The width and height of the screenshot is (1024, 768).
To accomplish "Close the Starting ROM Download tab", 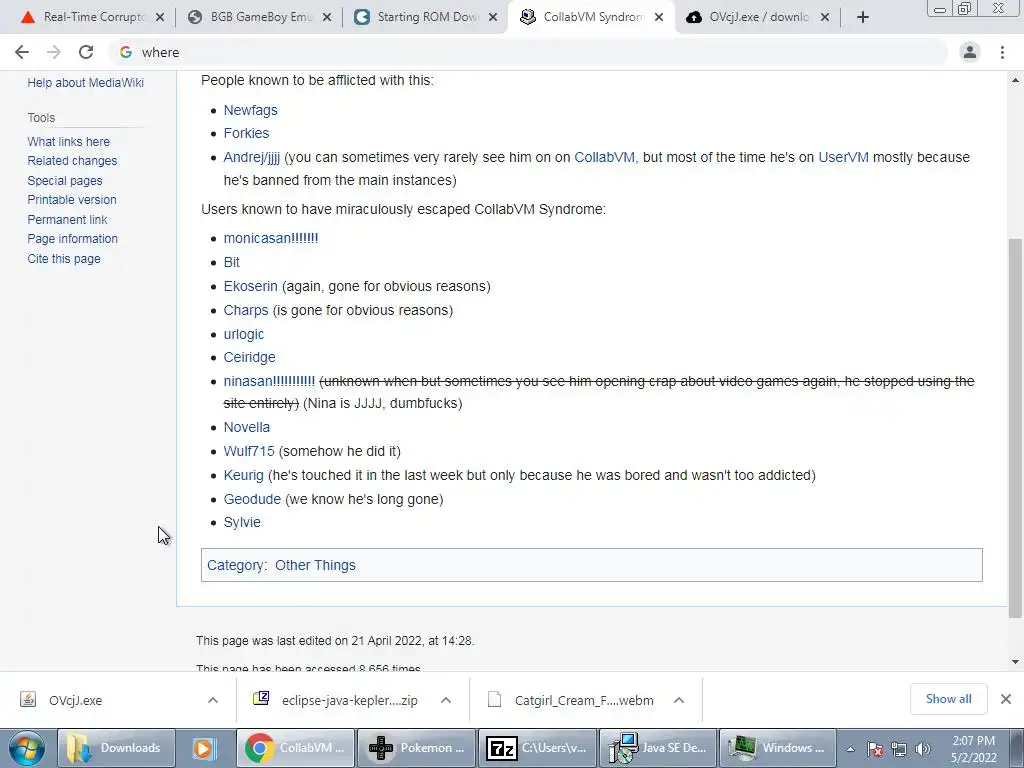I will [x=494, y=18].
